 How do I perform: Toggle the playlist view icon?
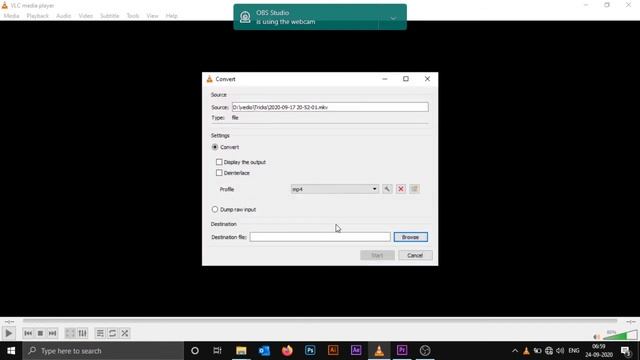100,333
